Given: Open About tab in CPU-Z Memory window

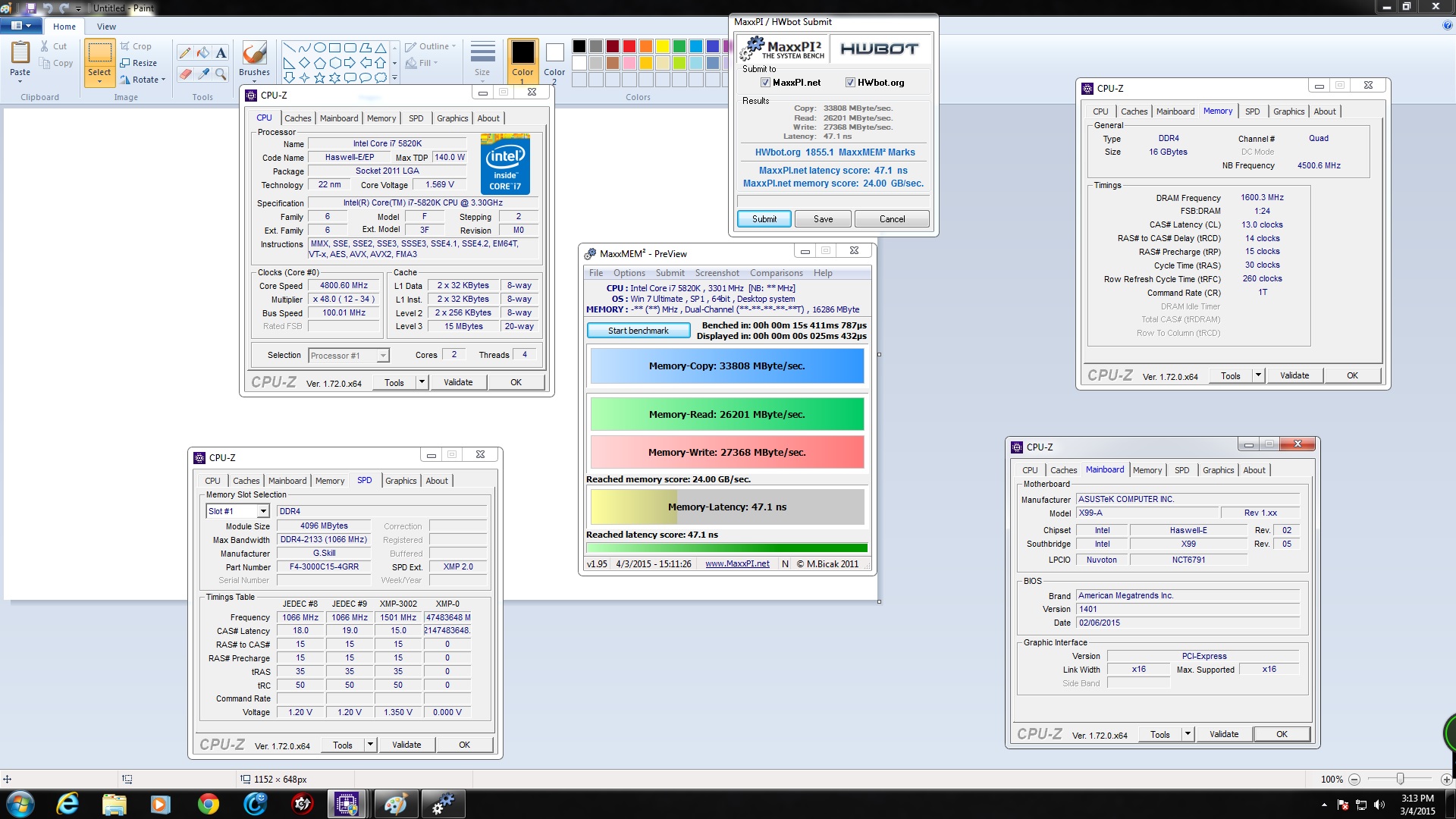Looking at the screenshot, I should tap(1324, 111).
